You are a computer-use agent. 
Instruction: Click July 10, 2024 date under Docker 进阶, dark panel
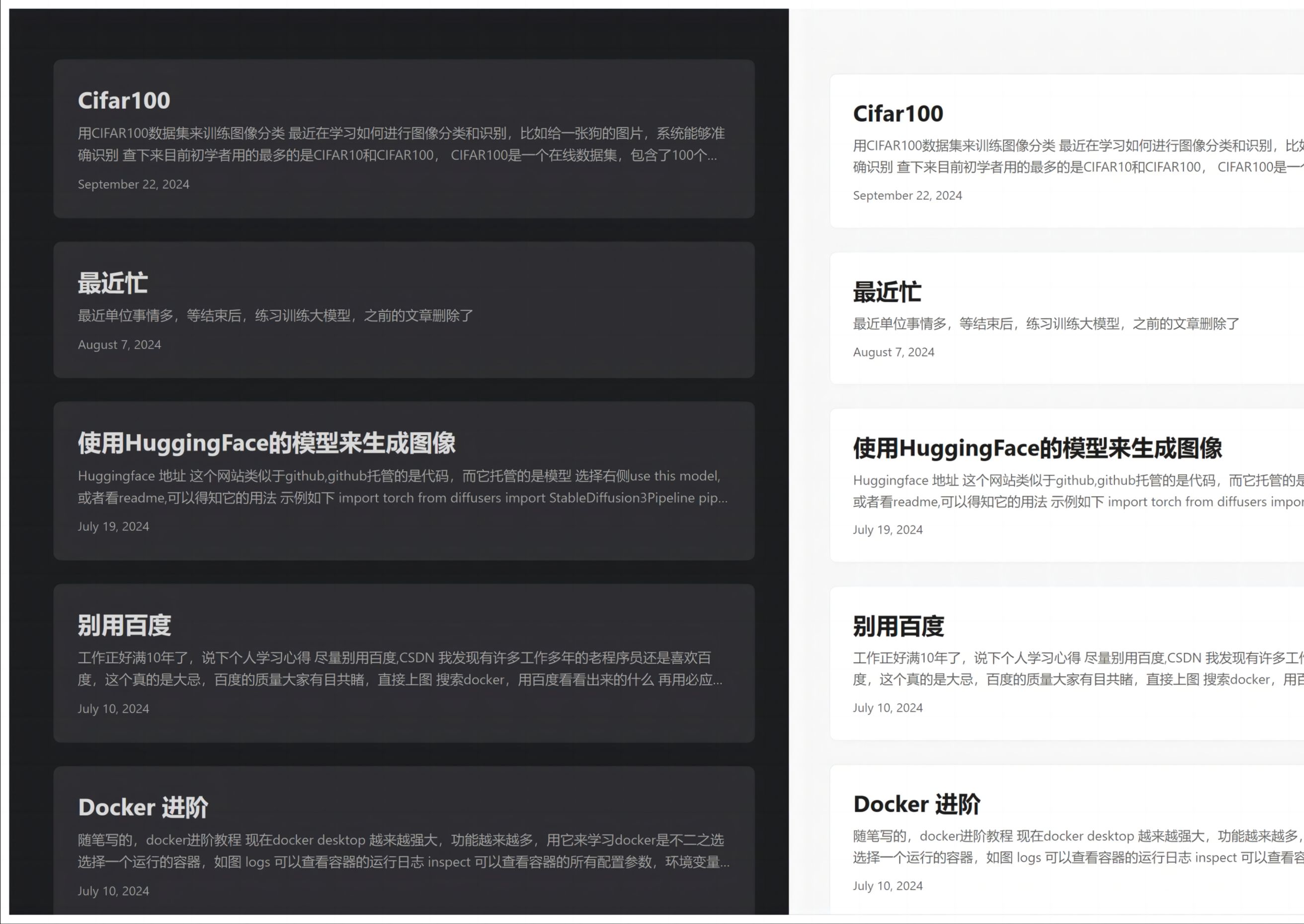(x=114, y=891)
